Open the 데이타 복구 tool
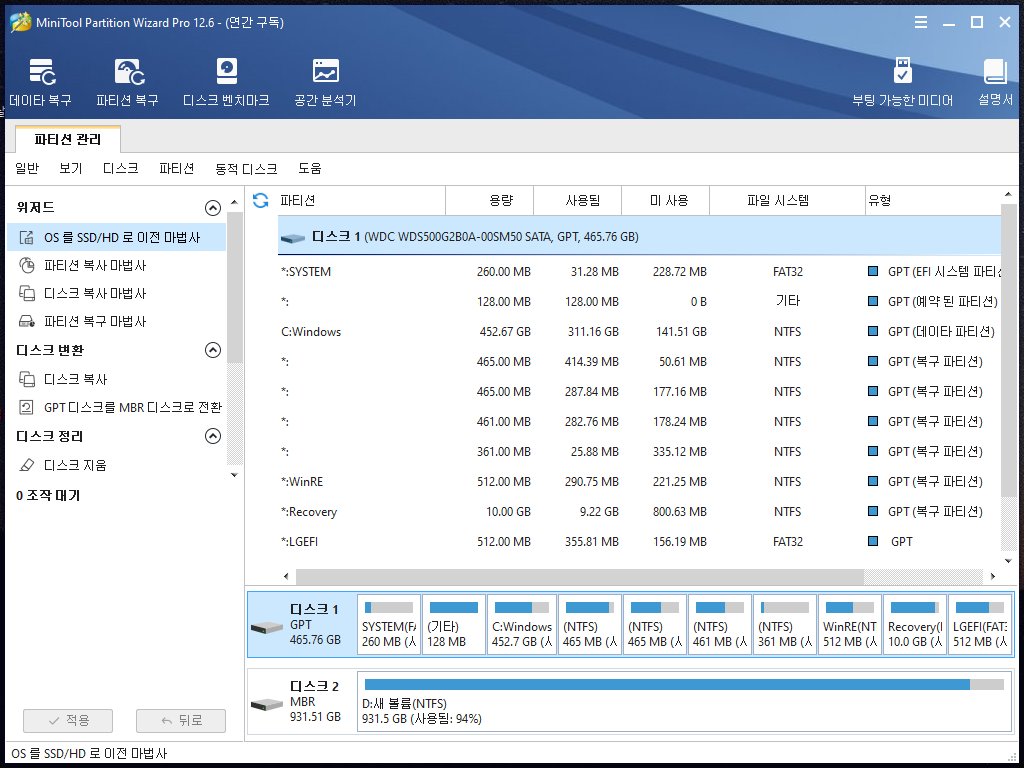Screen dimensions: 1024x768 pyautogui.click(x=41, y=82)
